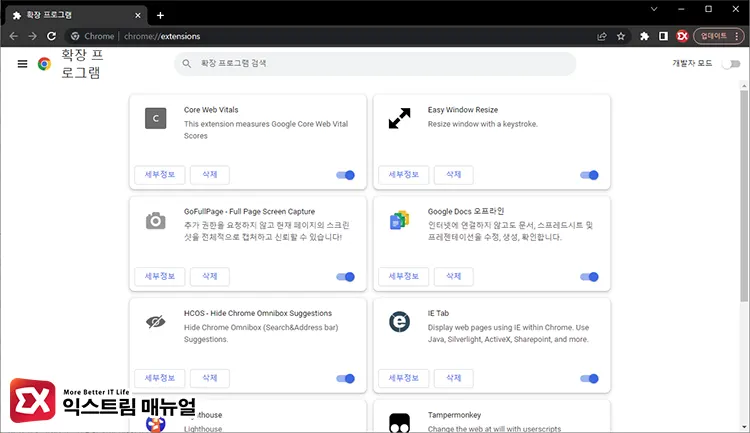Click the red profile avatar icon

683,36
